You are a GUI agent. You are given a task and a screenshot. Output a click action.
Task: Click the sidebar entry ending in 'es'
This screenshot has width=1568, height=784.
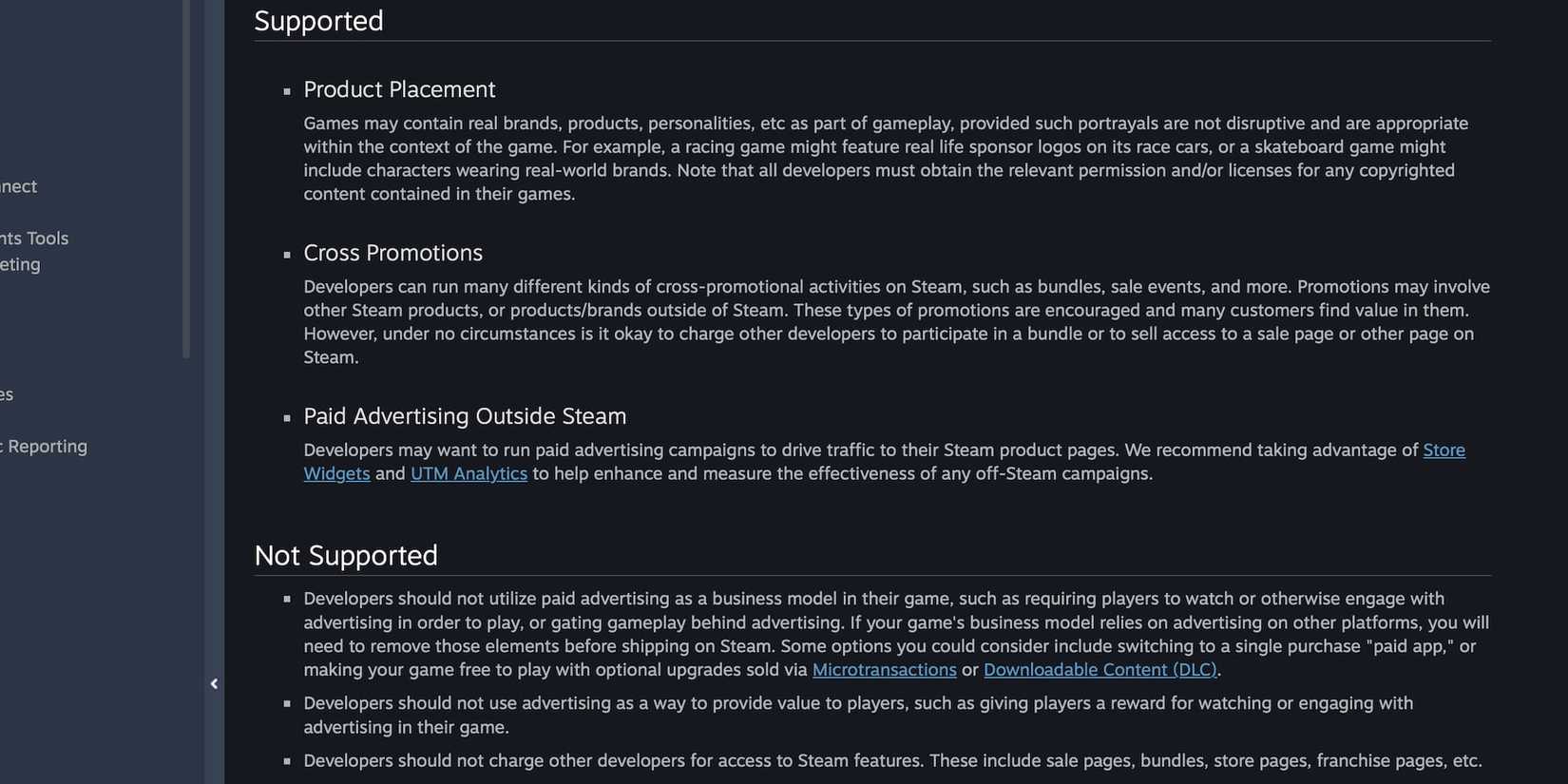point(8,393)
